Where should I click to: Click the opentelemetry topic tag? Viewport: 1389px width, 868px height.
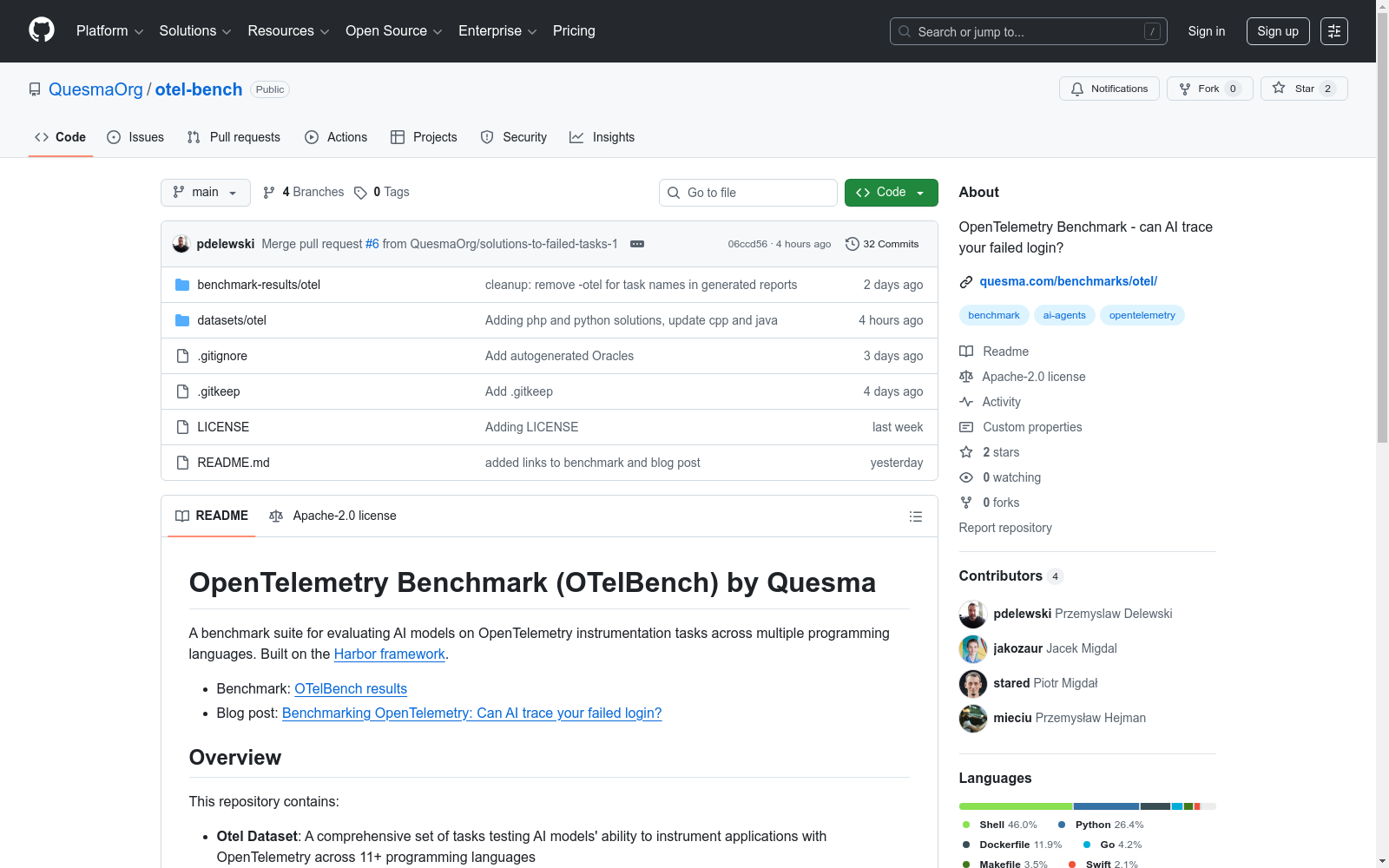pyautogui.click(x=1142, y=315)
